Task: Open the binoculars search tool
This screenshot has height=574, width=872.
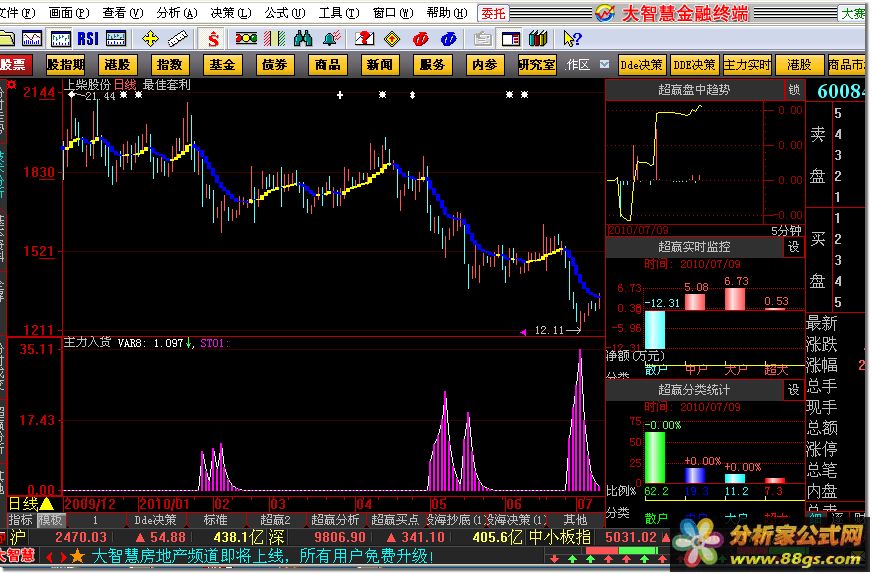Action: [x=303, y=38]
